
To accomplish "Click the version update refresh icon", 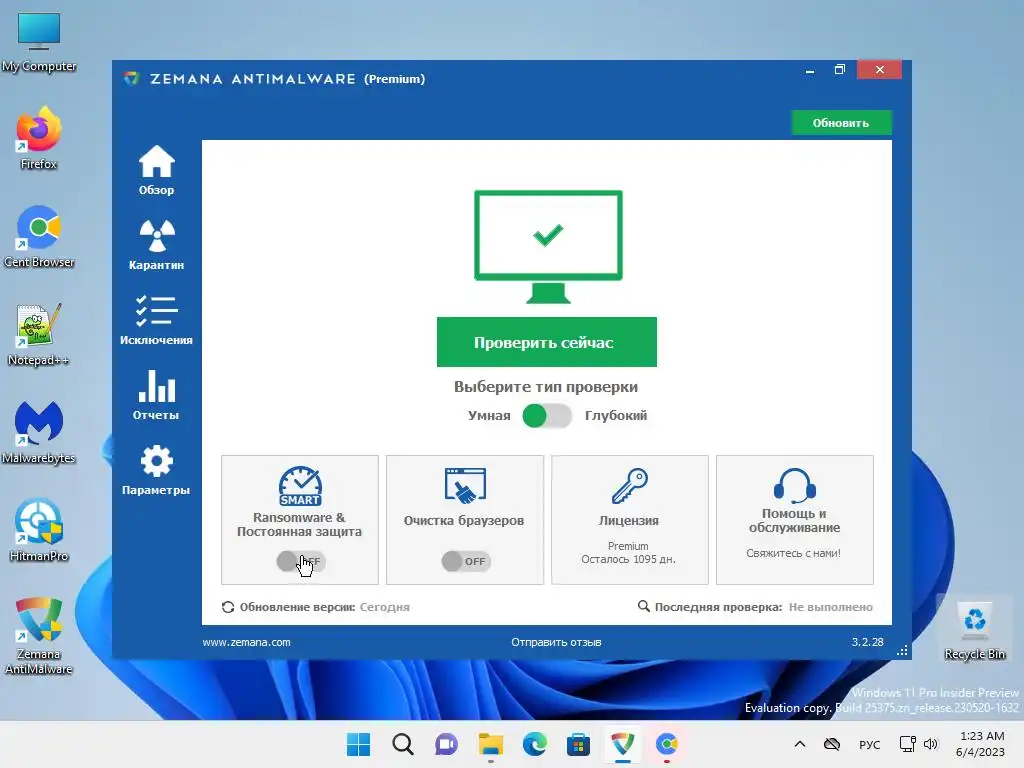I will 228,607.
